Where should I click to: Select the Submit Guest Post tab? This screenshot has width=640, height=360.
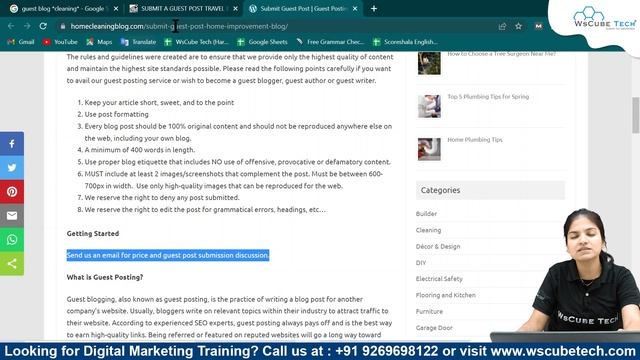pos(303,9)
